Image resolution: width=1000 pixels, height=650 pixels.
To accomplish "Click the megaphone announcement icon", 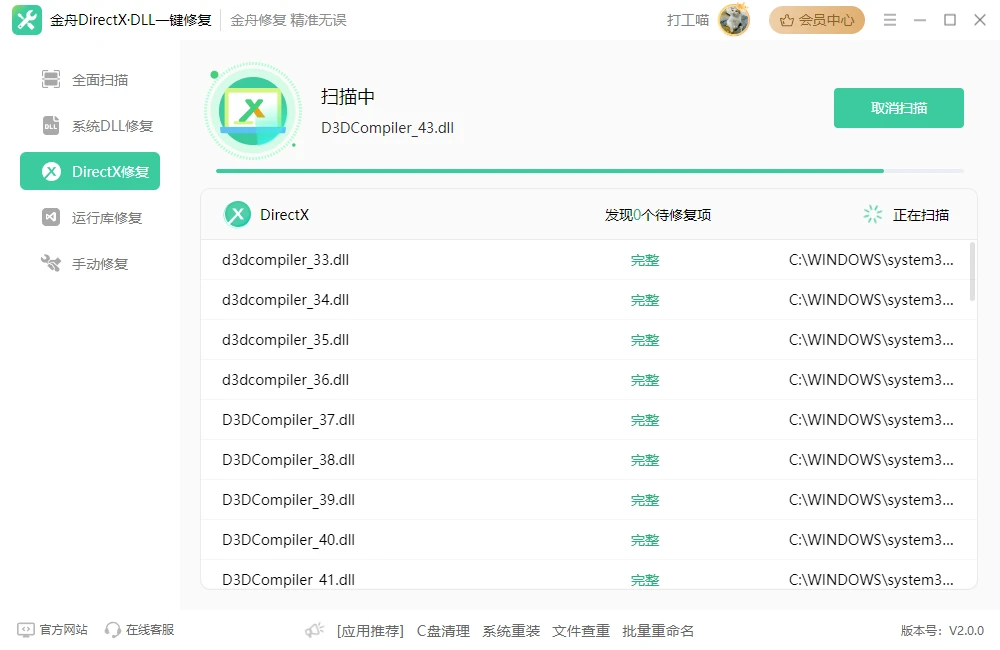I will pyautogui.click(x=314, y=630).
